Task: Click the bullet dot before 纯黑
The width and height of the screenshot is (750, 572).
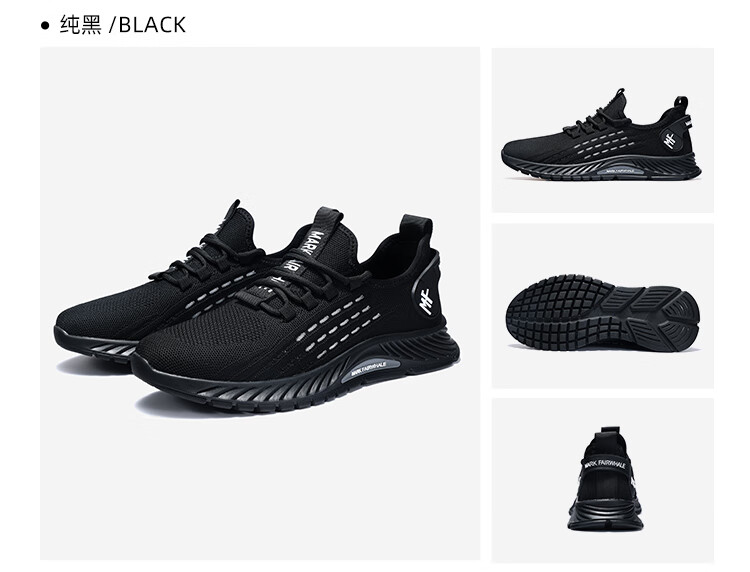Action: pyautogui.click(x=45, y=26)
